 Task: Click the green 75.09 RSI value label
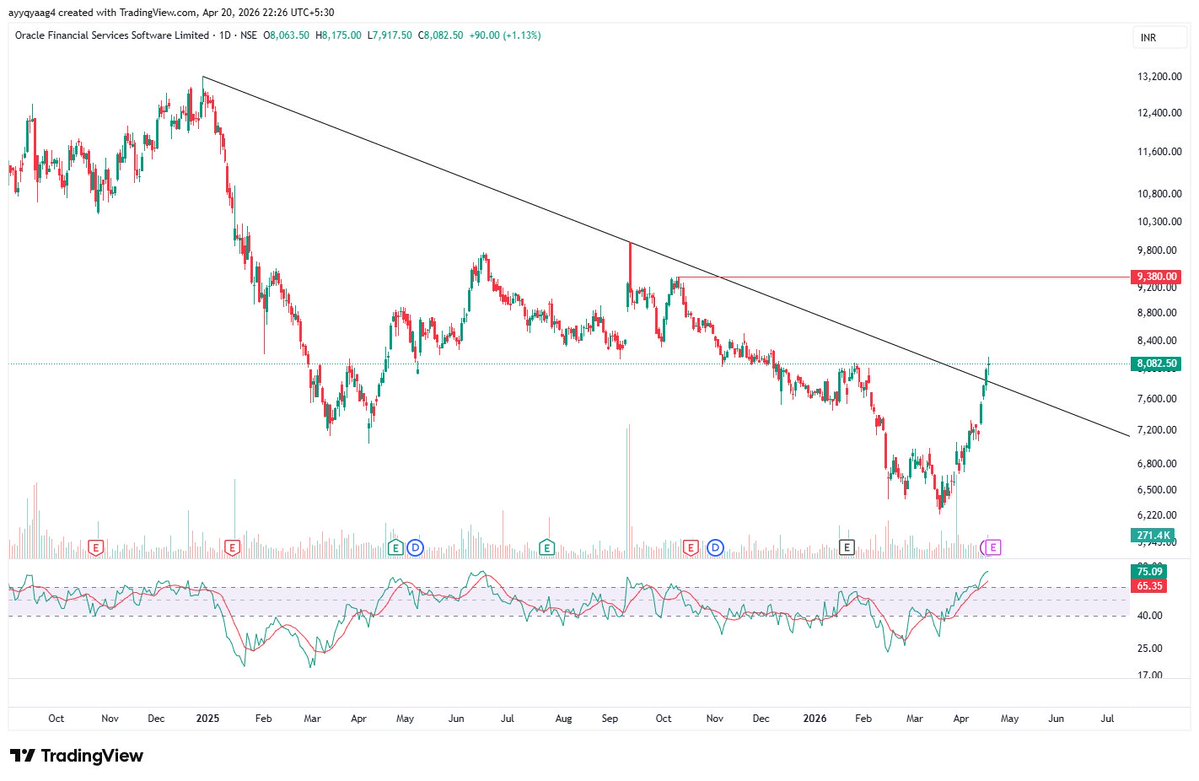click(1149, 571)
